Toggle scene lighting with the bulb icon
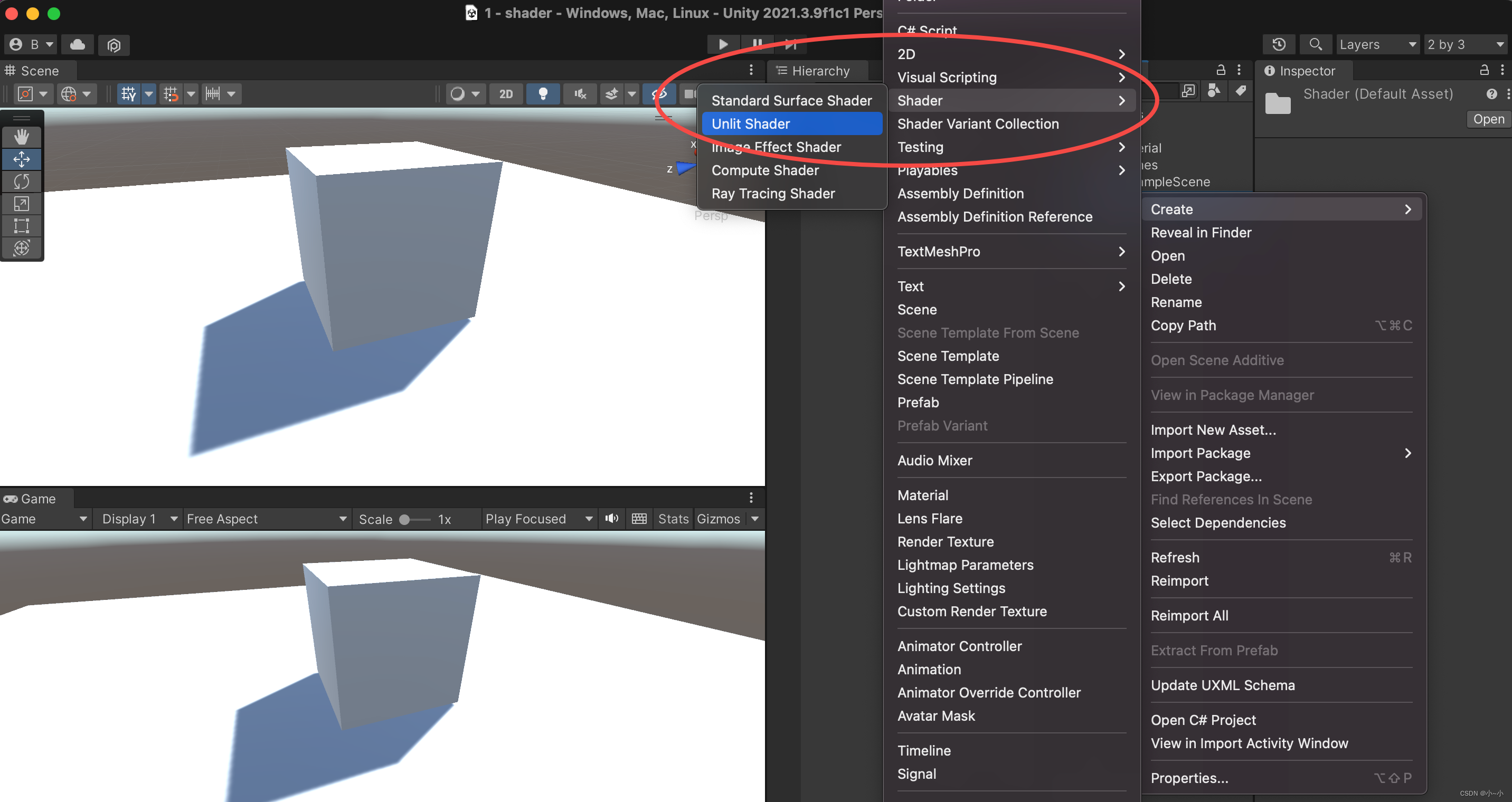The height and width of the screenshot is (802, 1512). pos(543,93)
